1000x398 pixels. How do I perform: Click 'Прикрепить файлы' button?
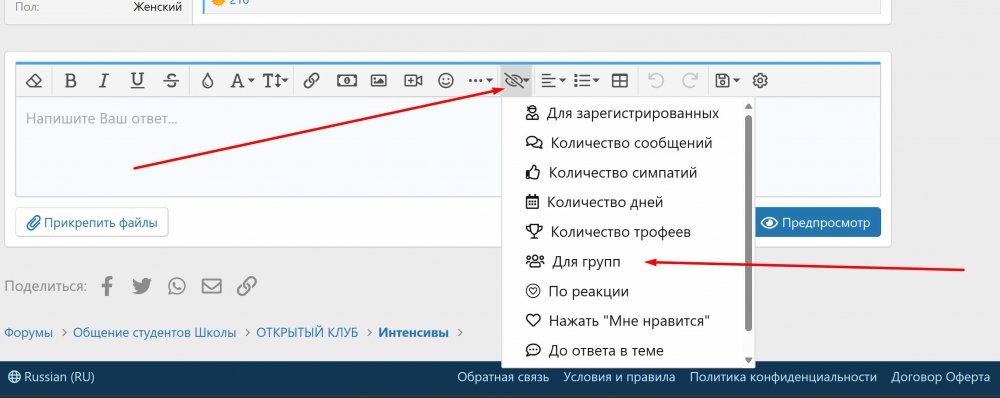click(x=92, y=223)
